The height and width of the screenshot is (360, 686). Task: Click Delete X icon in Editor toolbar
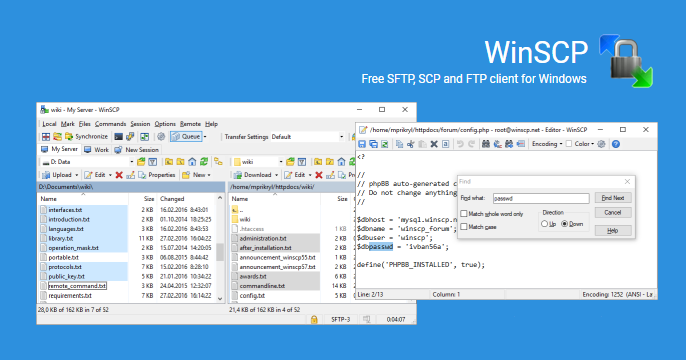coord(434,144)
